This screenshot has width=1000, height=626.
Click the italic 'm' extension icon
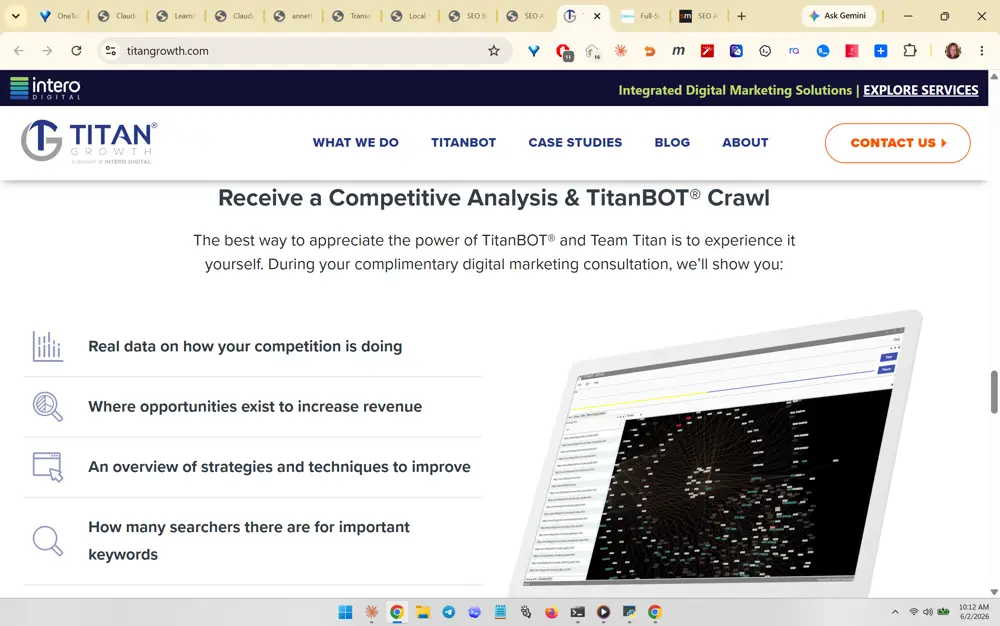pos(678,51)
